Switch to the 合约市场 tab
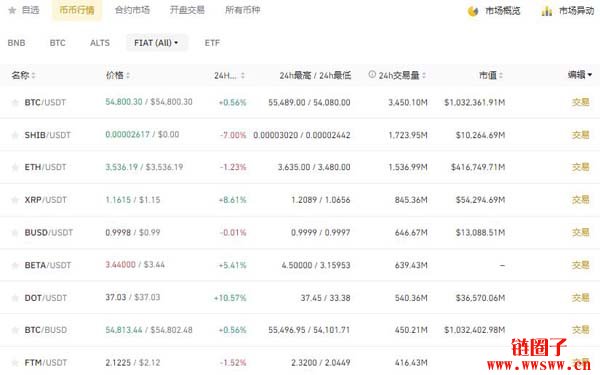The height and width of the screenshot is (375, 600). click(132, 10)
